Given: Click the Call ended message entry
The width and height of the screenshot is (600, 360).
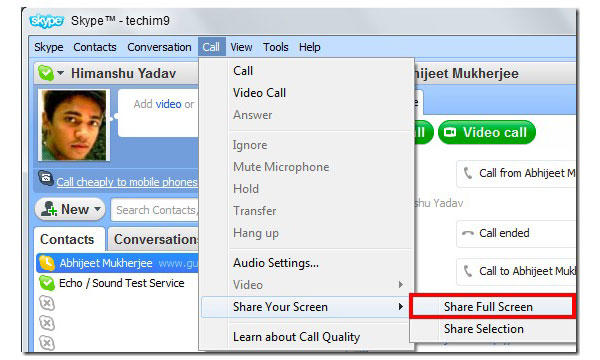Looking at the screenshot, I should click(x=516, y=233).
